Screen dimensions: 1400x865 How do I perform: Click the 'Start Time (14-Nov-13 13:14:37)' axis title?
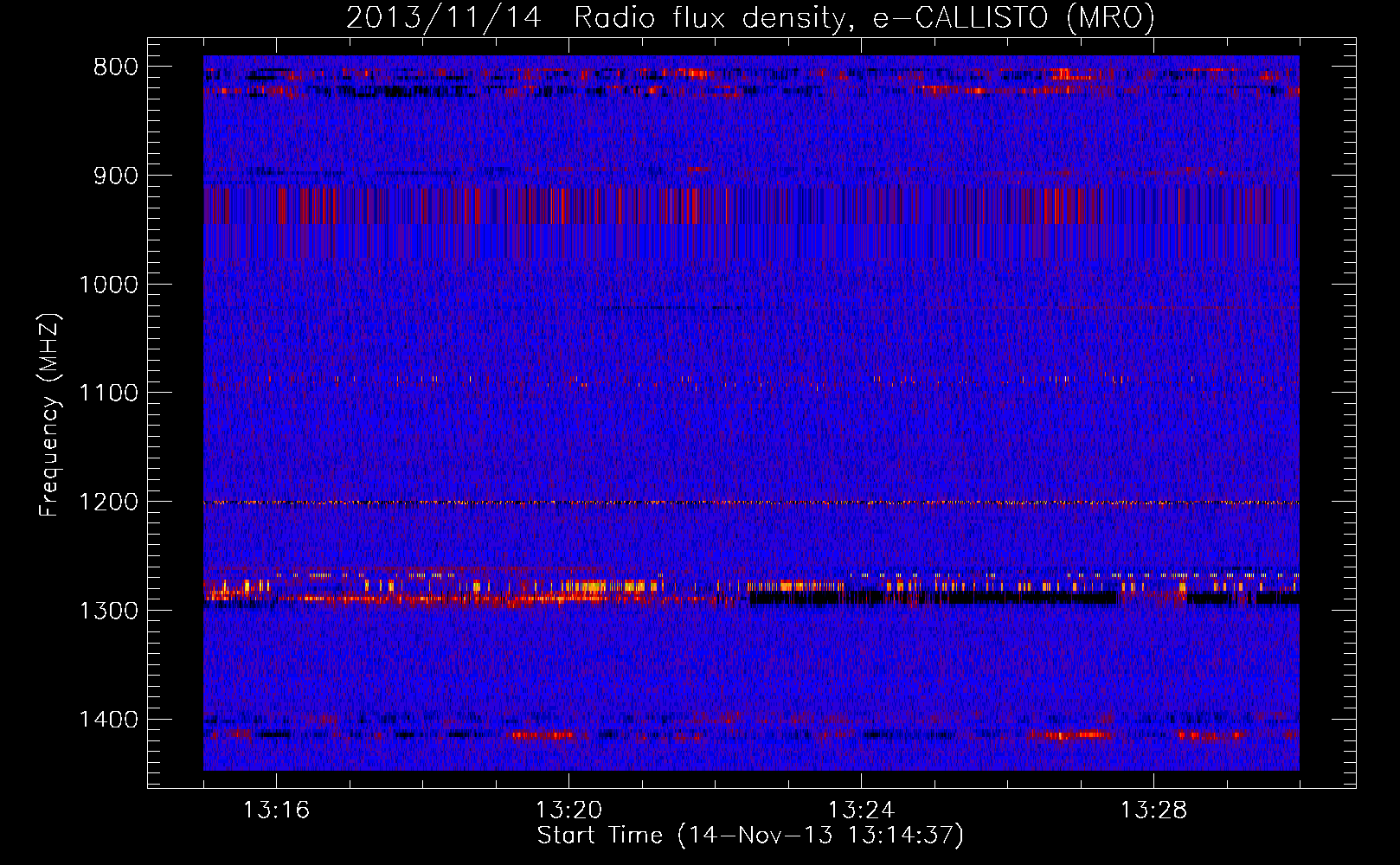(750, 836)
